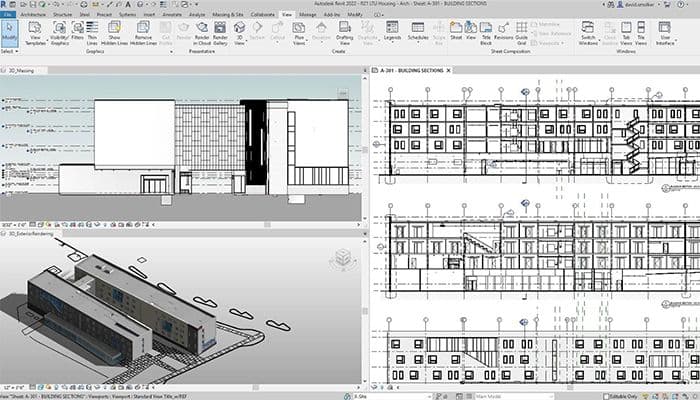This screenshot has height=400, width=700.
Task: Switch to the Collaborate ribbon tab
Action: [264, 16]
